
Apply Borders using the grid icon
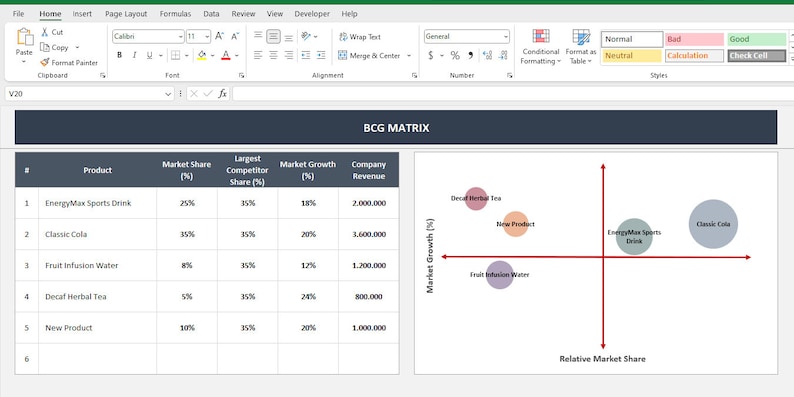(176, 55)
